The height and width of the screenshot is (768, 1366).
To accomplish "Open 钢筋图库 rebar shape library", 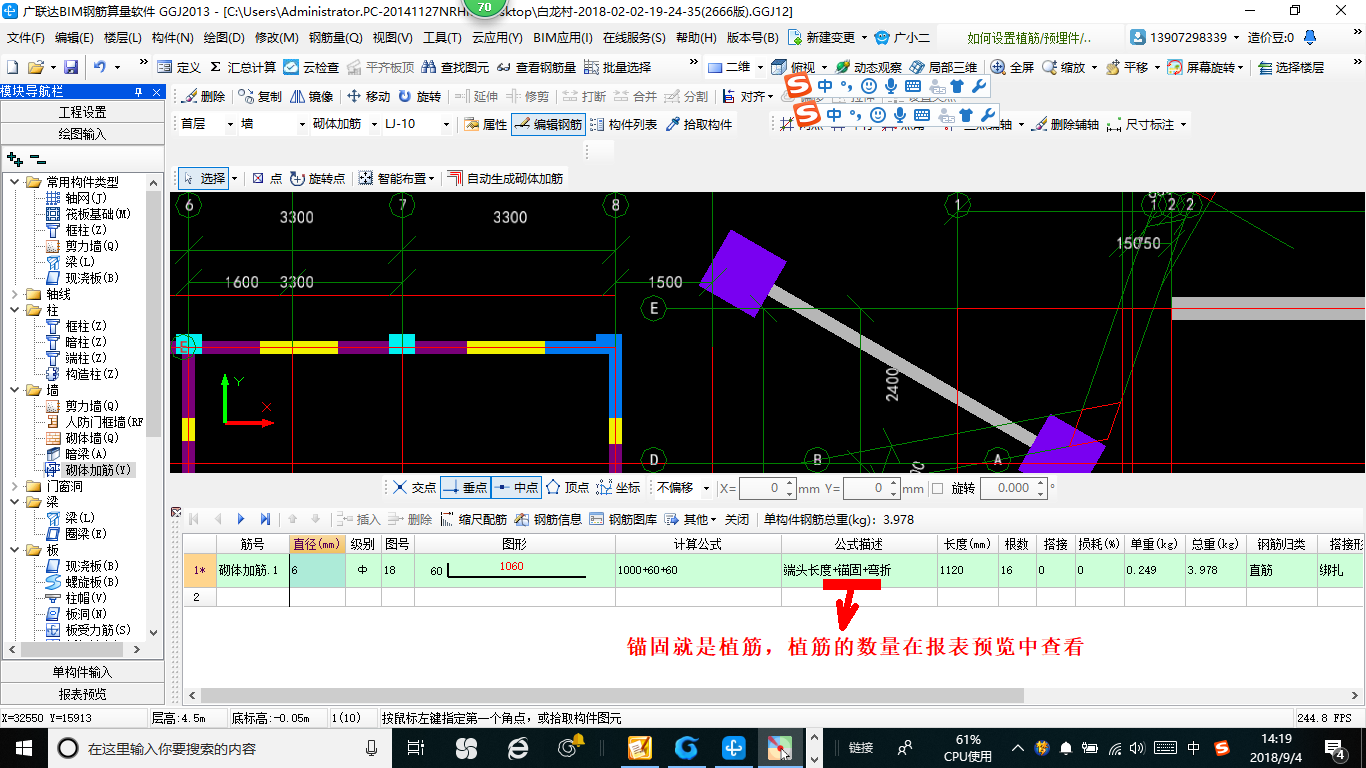I will (624, 519).
